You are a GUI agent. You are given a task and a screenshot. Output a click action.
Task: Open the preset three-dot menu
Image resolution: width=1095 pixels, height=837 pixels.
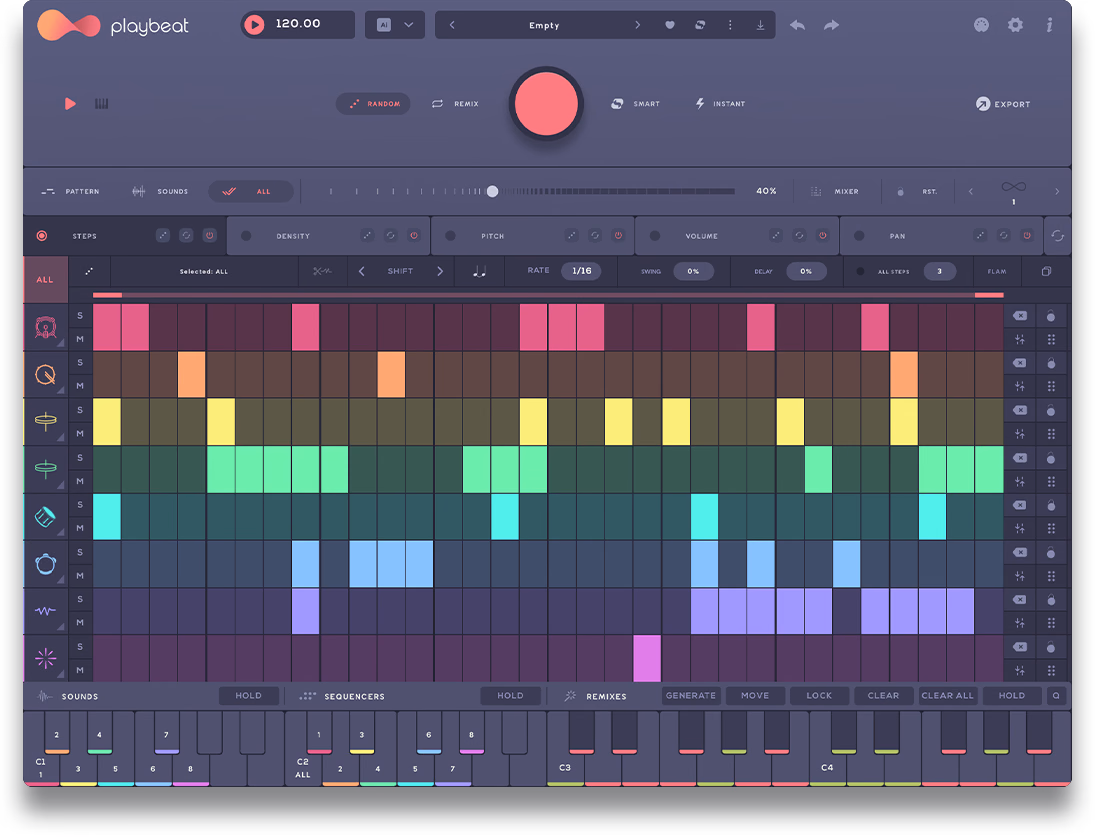coord(730,25)
